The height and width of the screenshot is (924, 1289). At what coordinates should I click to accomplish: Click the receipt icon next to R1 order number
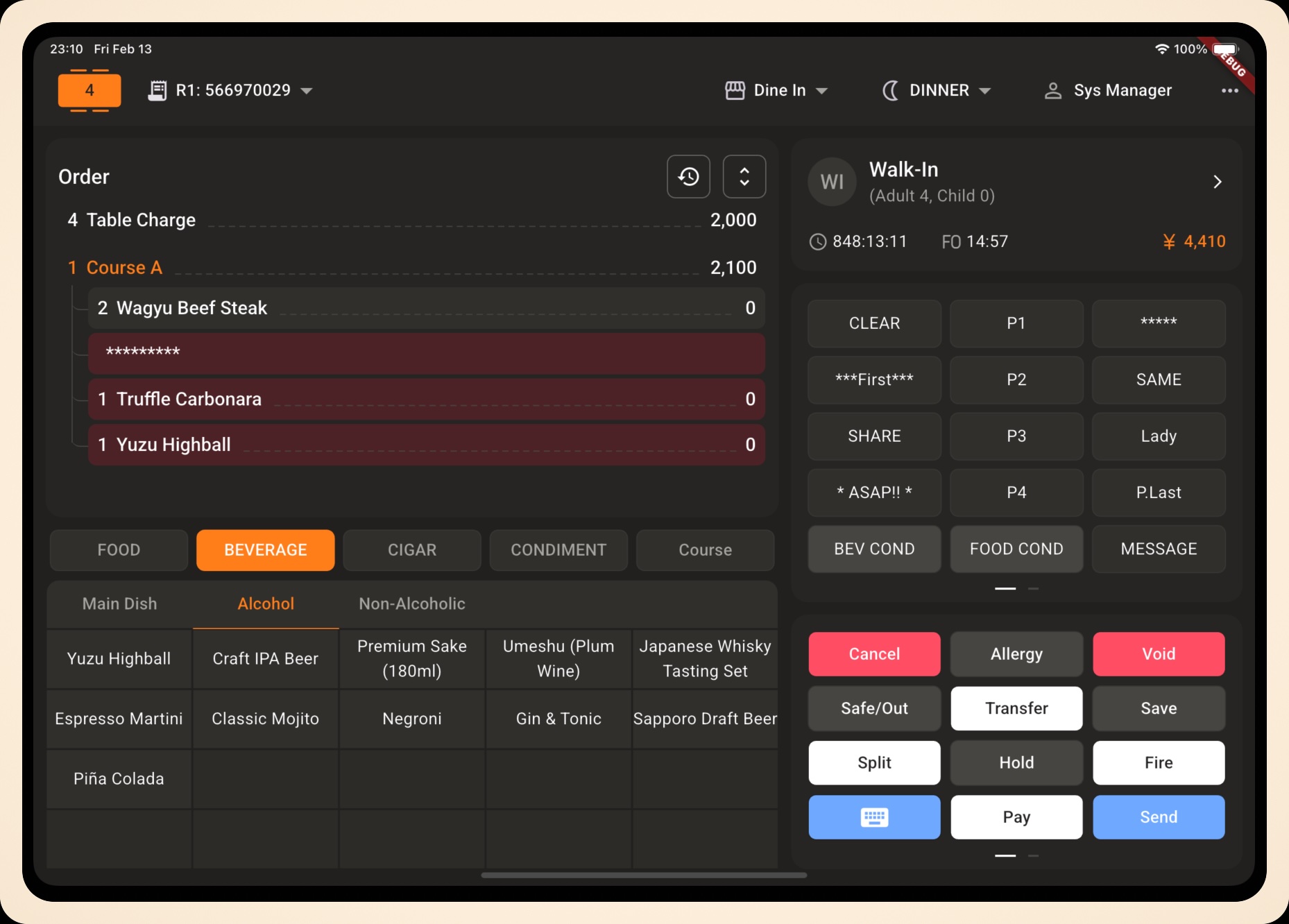pos(158,90)
